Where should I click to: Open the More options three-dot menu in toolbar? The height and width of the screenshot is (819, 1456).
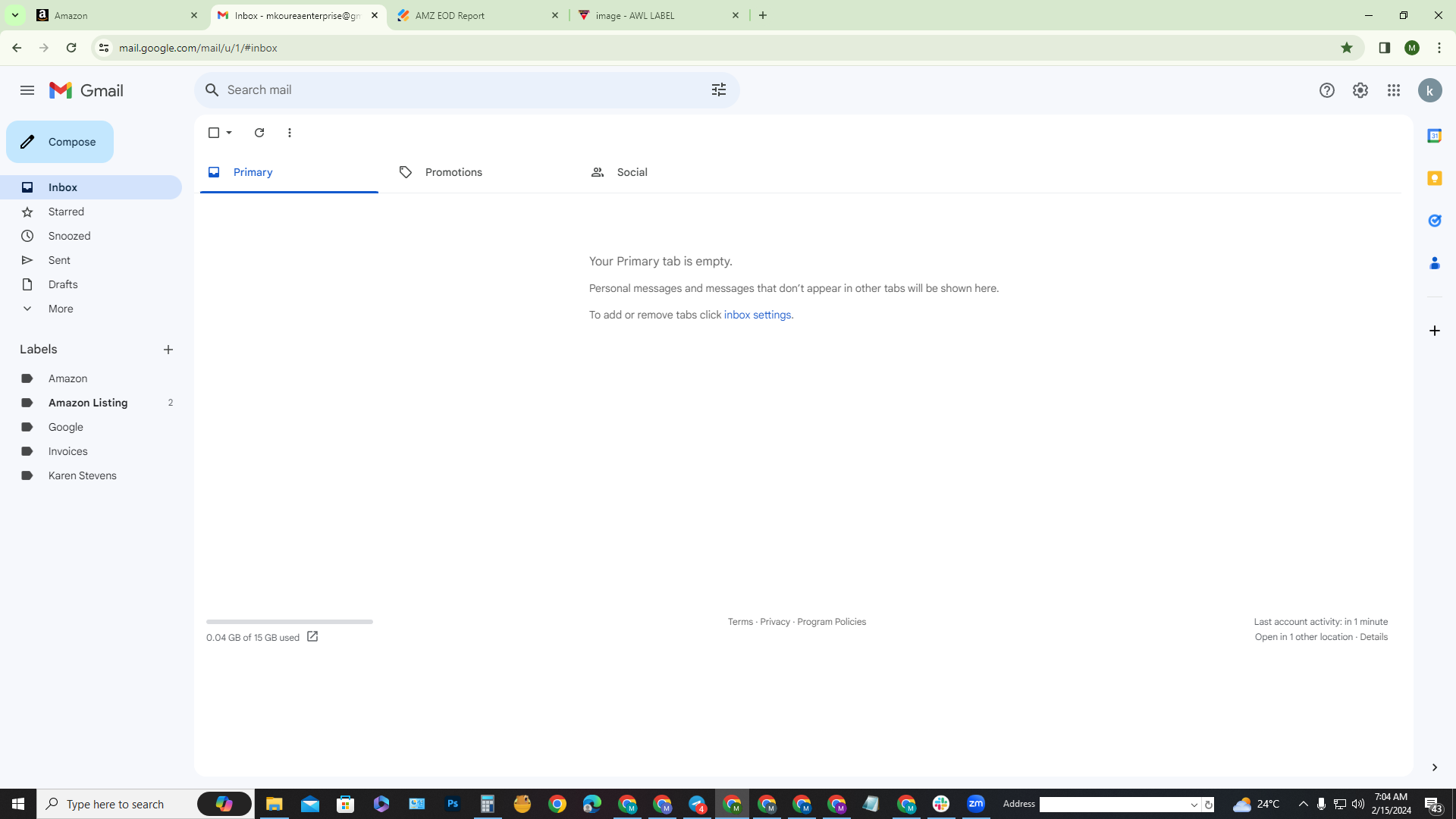point(290,133)
